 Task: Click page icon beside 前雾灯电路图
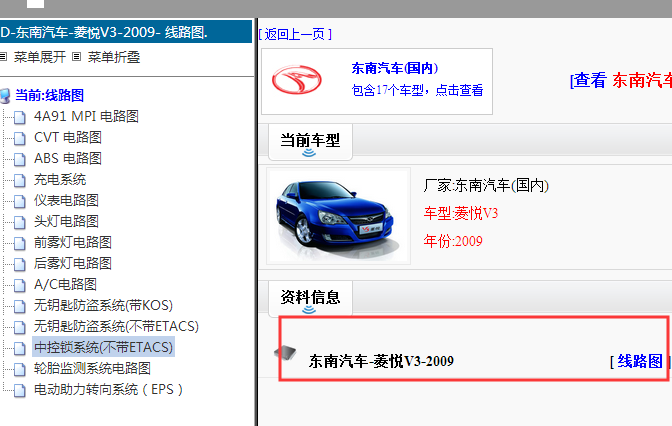[x=20, y=243]
